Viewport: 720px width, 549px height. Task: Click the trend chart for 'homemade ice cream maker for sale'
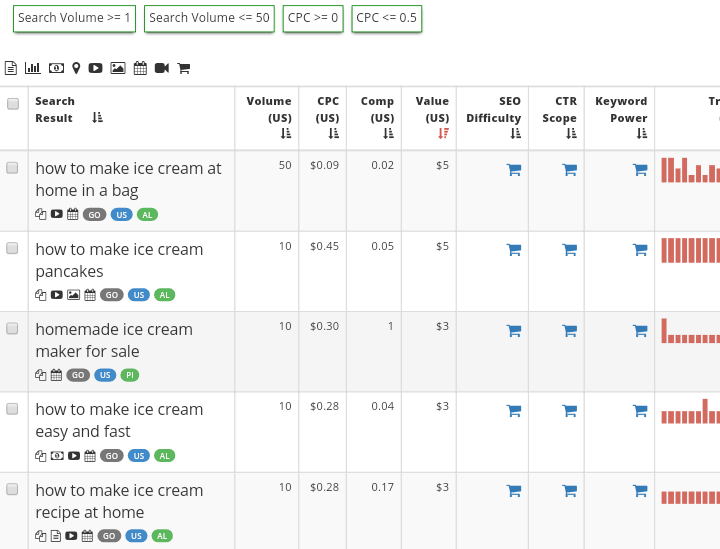(690, 330)
